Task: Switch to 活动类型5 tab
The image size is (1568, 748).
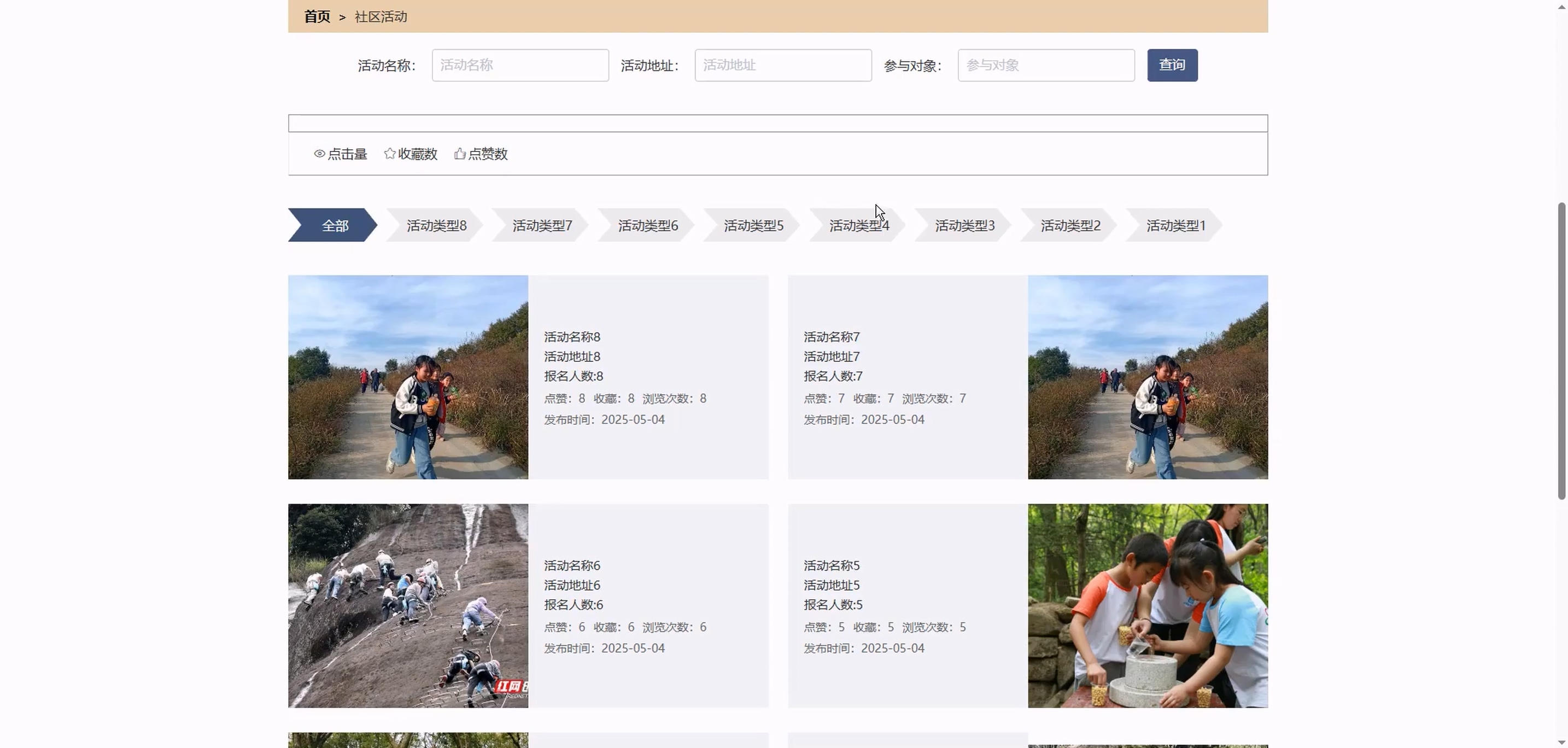Action: (753, 226)
